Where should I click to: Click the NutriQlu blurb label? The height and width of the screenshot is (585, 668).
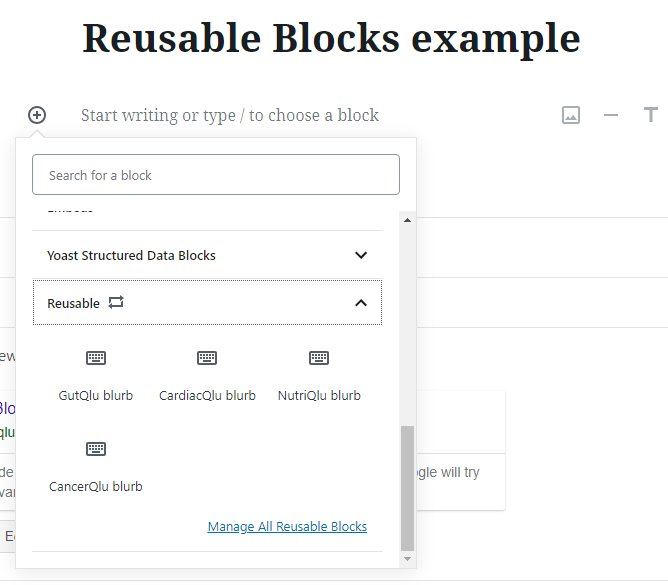[319, 395]
